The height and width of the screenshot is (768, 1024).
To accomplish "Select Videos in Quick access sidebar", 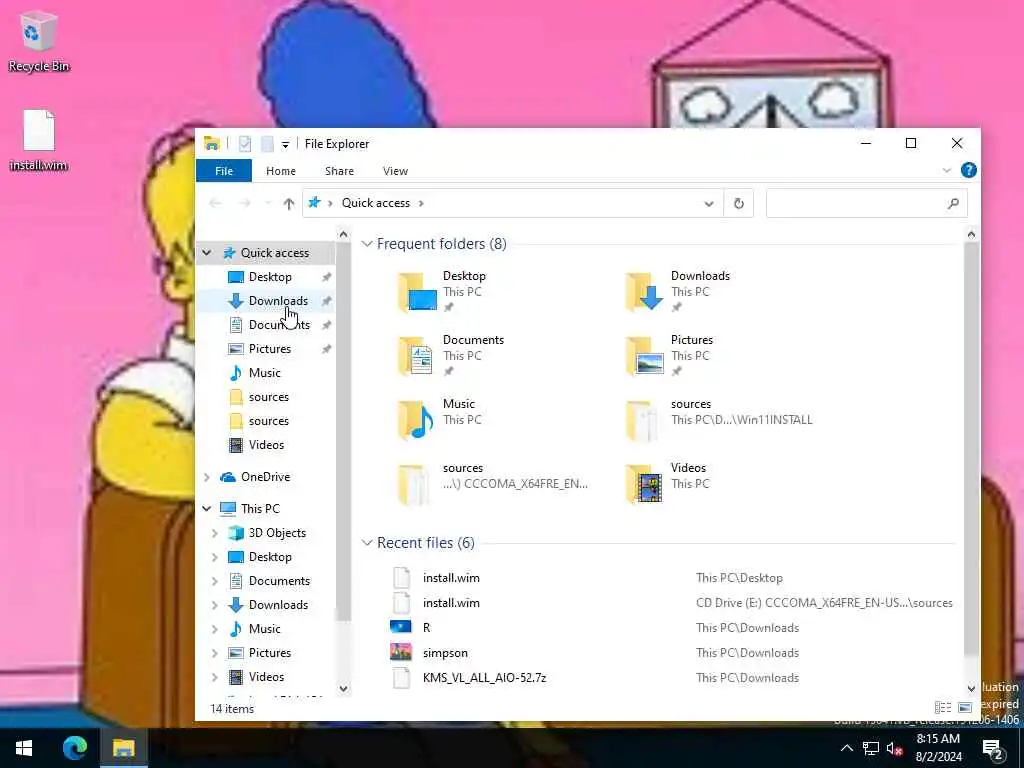I will tap(266, 445).
